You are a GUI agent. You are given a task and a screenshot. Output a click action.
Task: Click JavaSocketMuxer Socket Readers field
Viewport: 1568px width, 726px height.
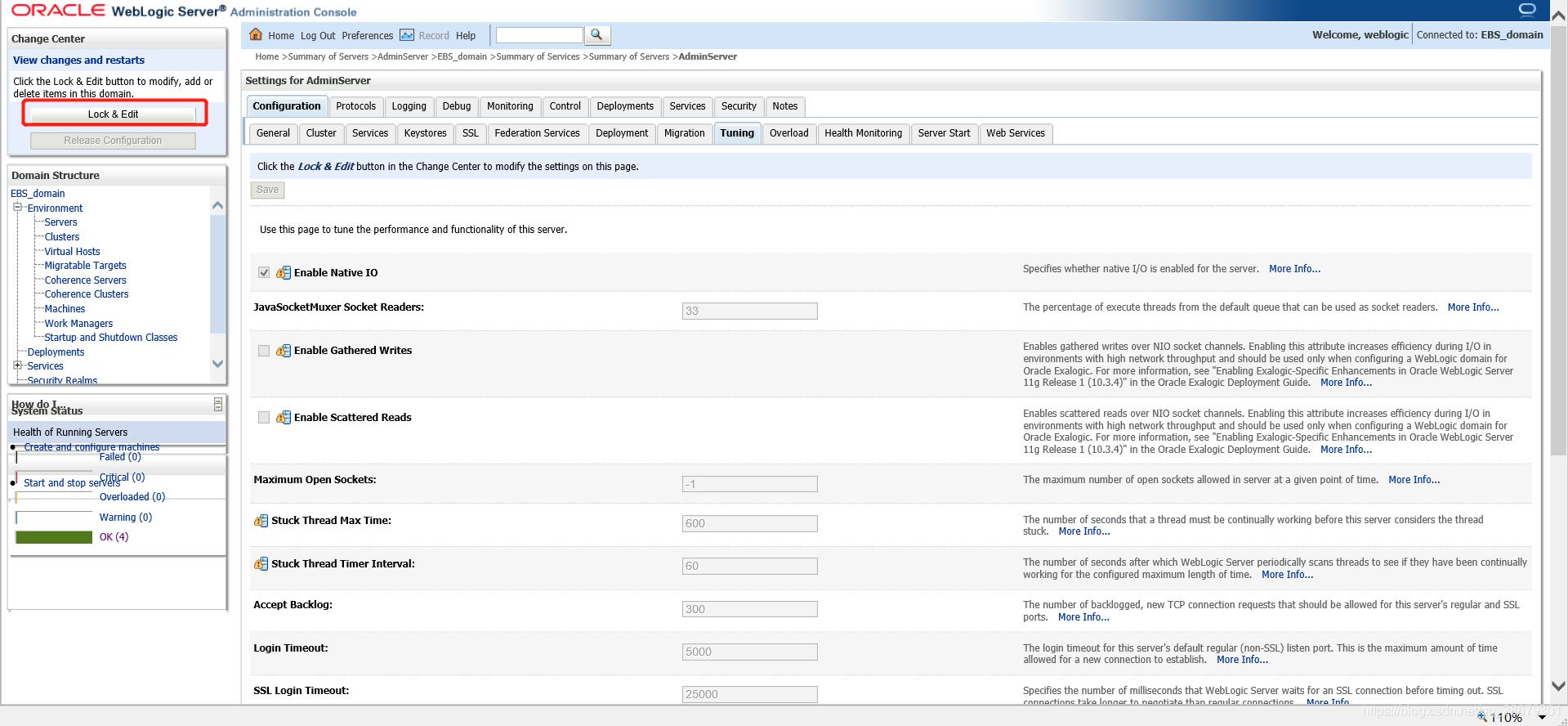[749, 311]
